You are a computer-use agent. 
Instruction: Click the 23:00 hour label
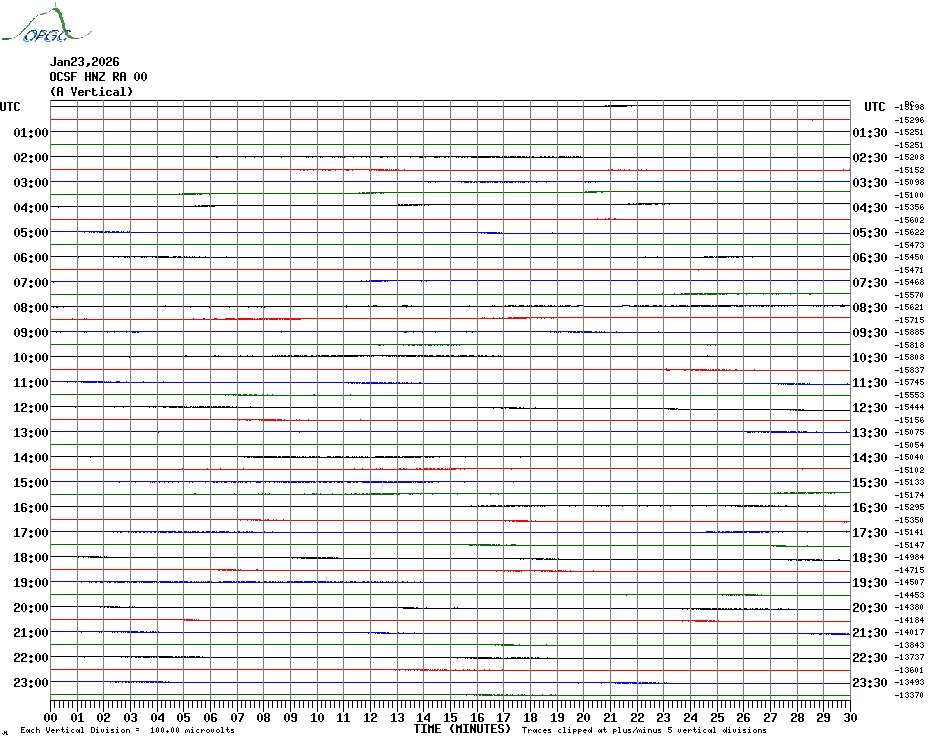click(x=31, y=683)
